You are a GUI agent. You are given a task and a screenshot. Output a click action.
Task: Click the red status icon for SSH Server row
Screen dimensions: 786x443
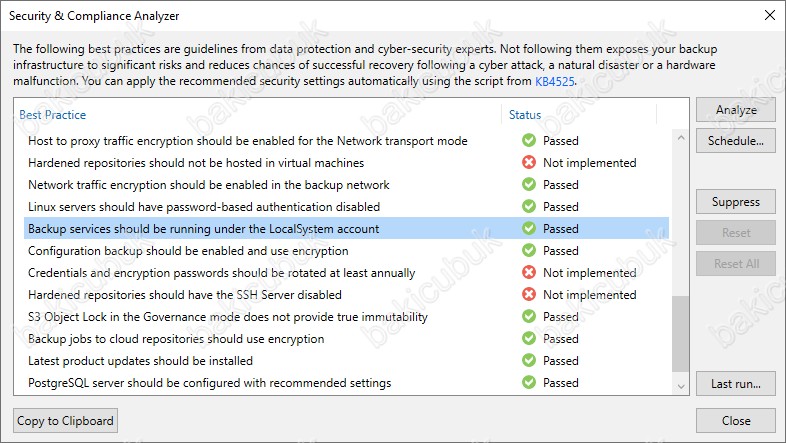tap(529, 295)
